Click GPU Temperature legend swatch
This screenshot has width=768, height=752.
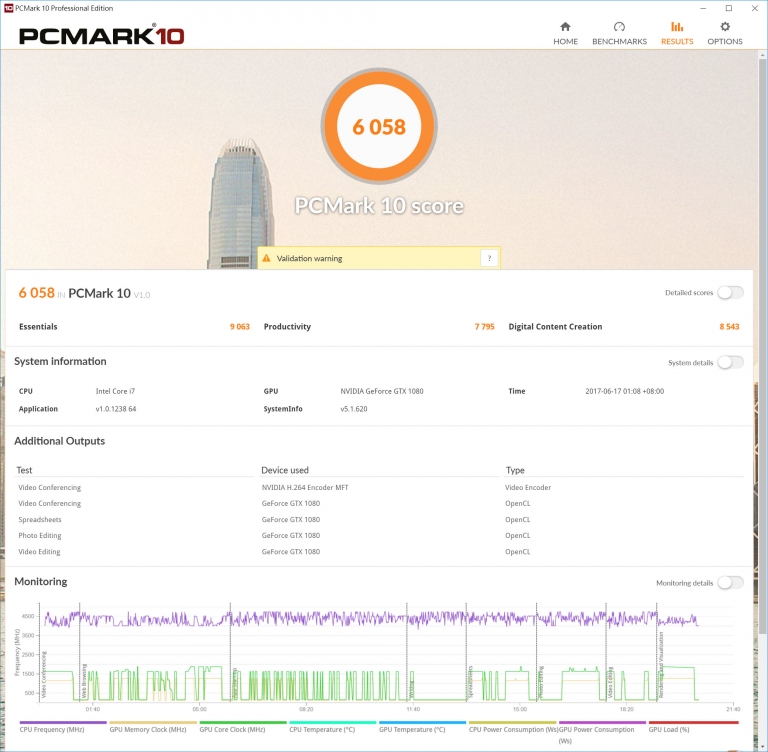pyautogui.click(x=422, y=722)
